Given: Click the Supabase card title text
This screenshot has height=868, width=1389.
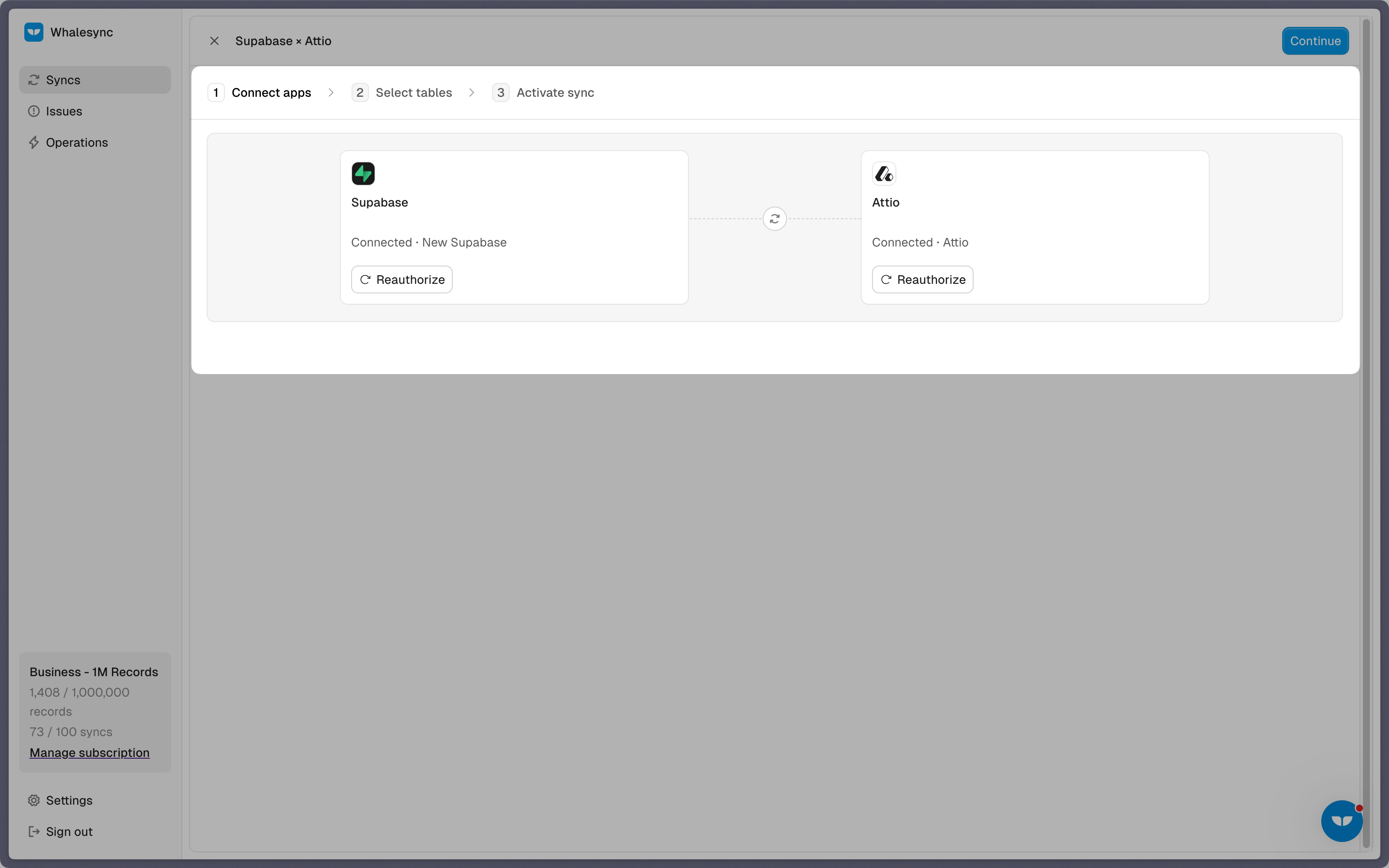Looking at the screenshot, I should [379, 203].
